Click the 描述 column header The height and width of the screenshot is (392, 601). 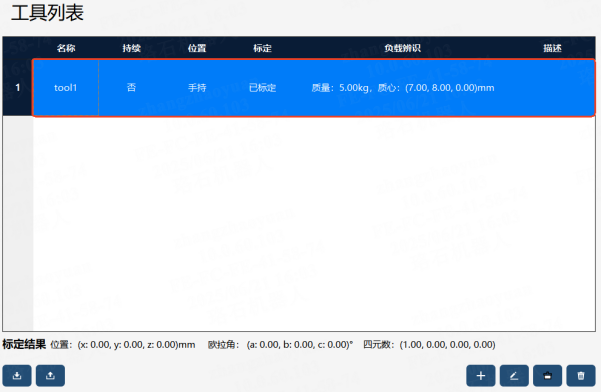point(552,48)
